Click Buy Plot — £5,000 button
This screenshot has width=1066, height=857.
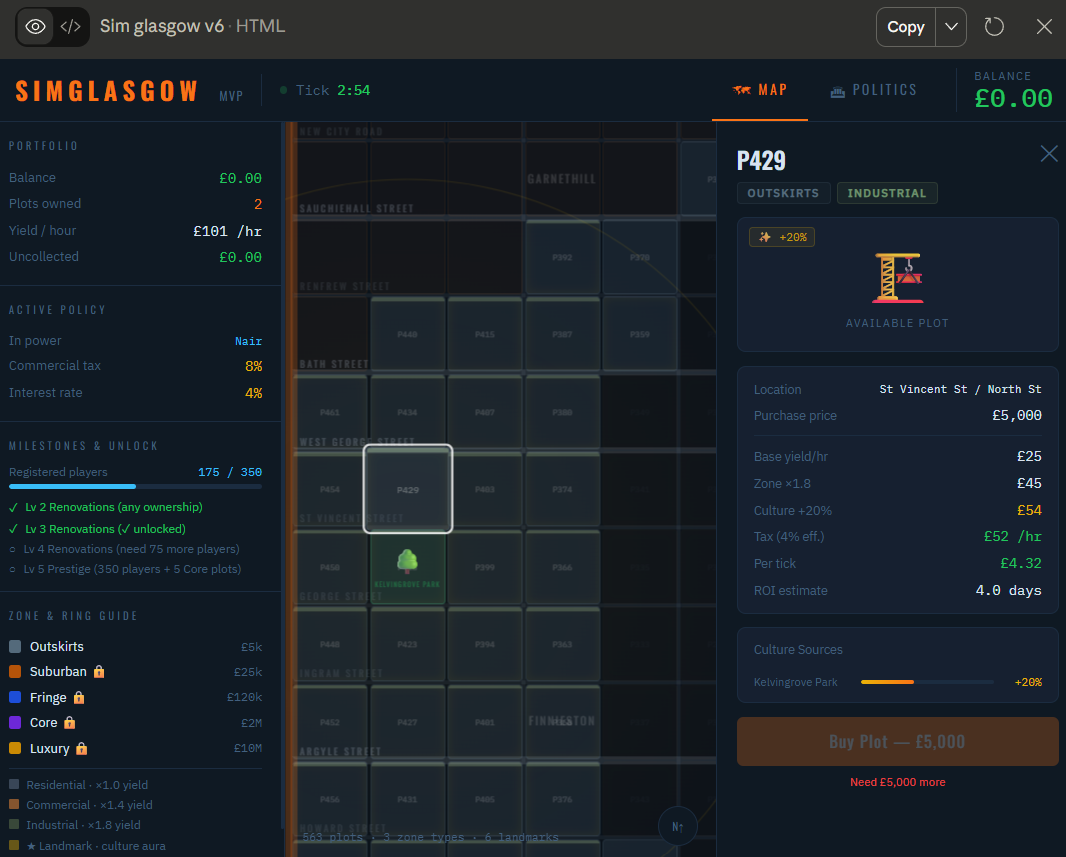(897, 741)
